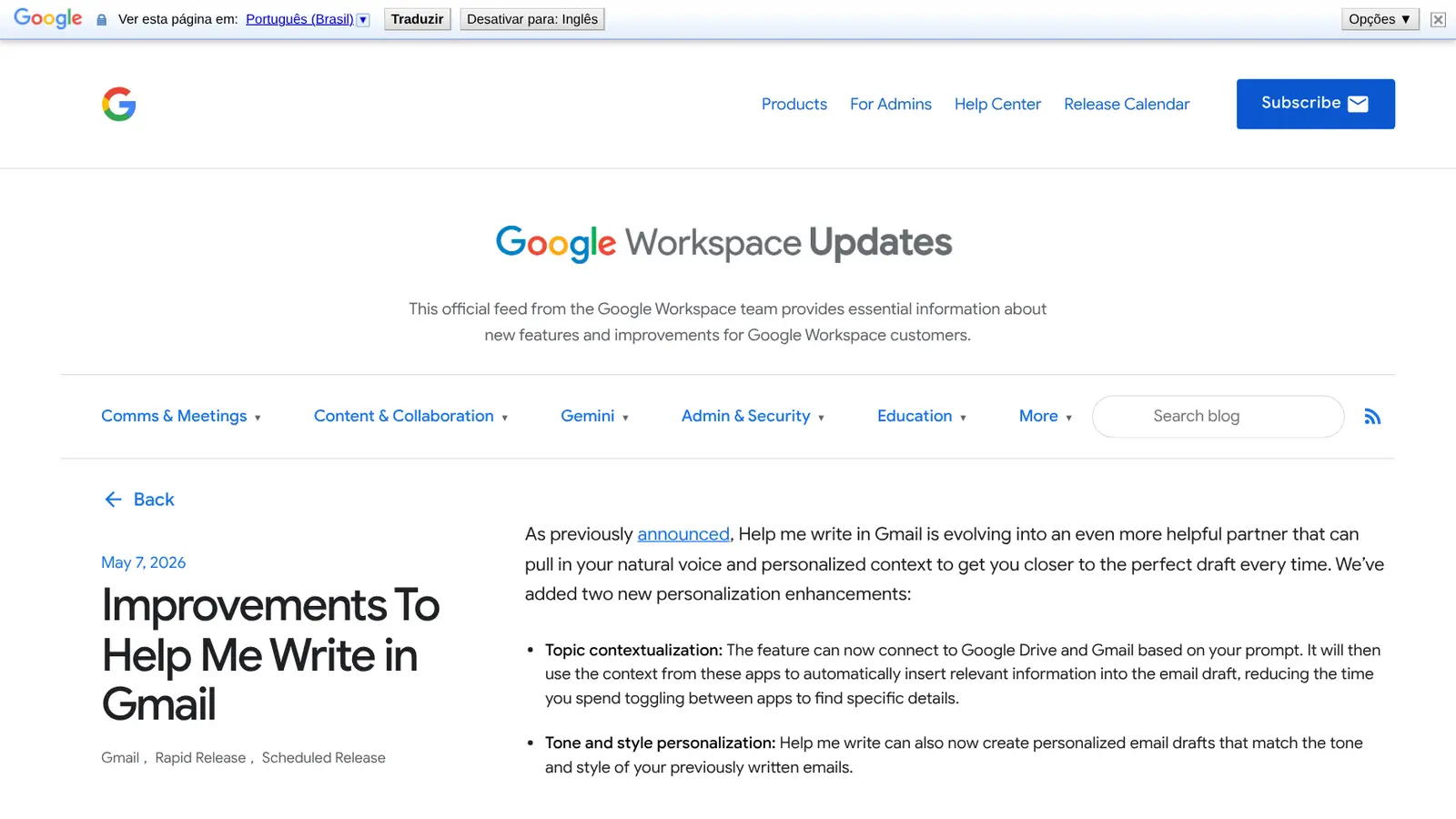Expand the Comms & Meetings menu
Viewport: 1456px width, 819px height.
click(181, 416)
